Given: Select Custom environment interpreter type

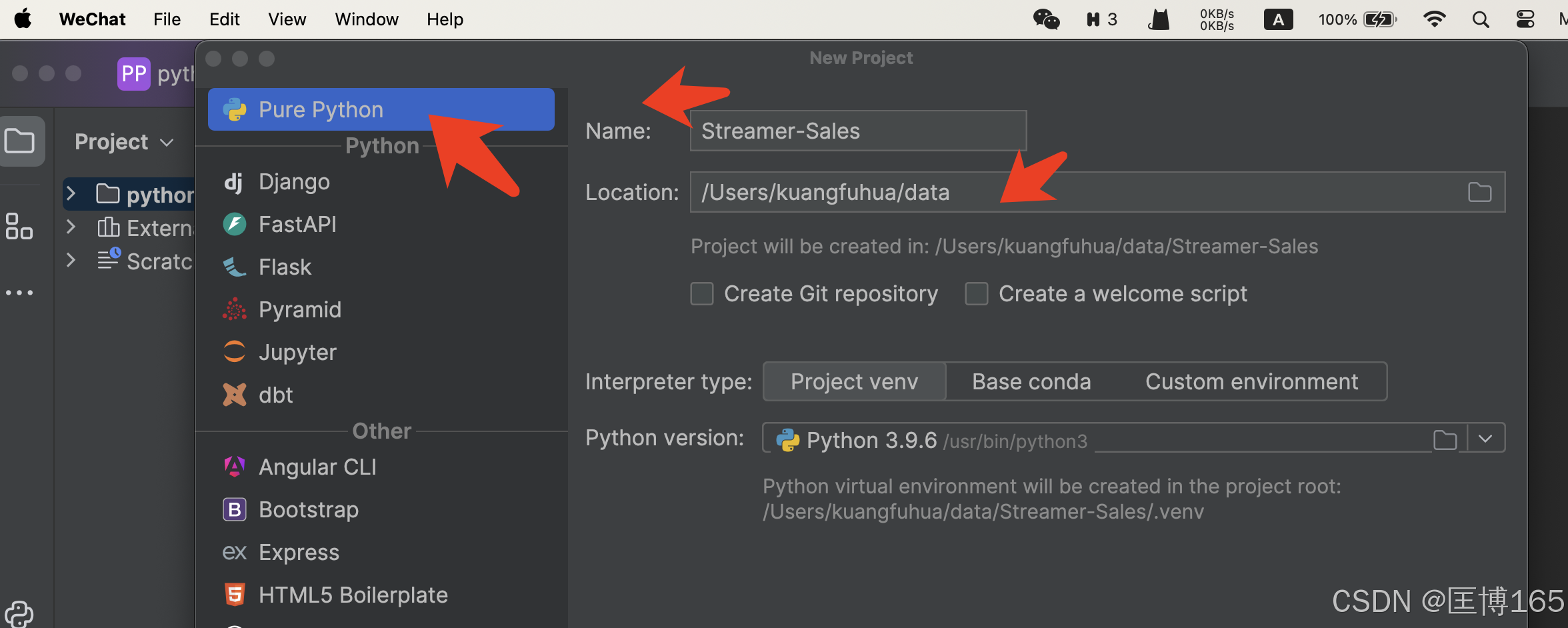Looking at the screenshot, I should 1251,381.
